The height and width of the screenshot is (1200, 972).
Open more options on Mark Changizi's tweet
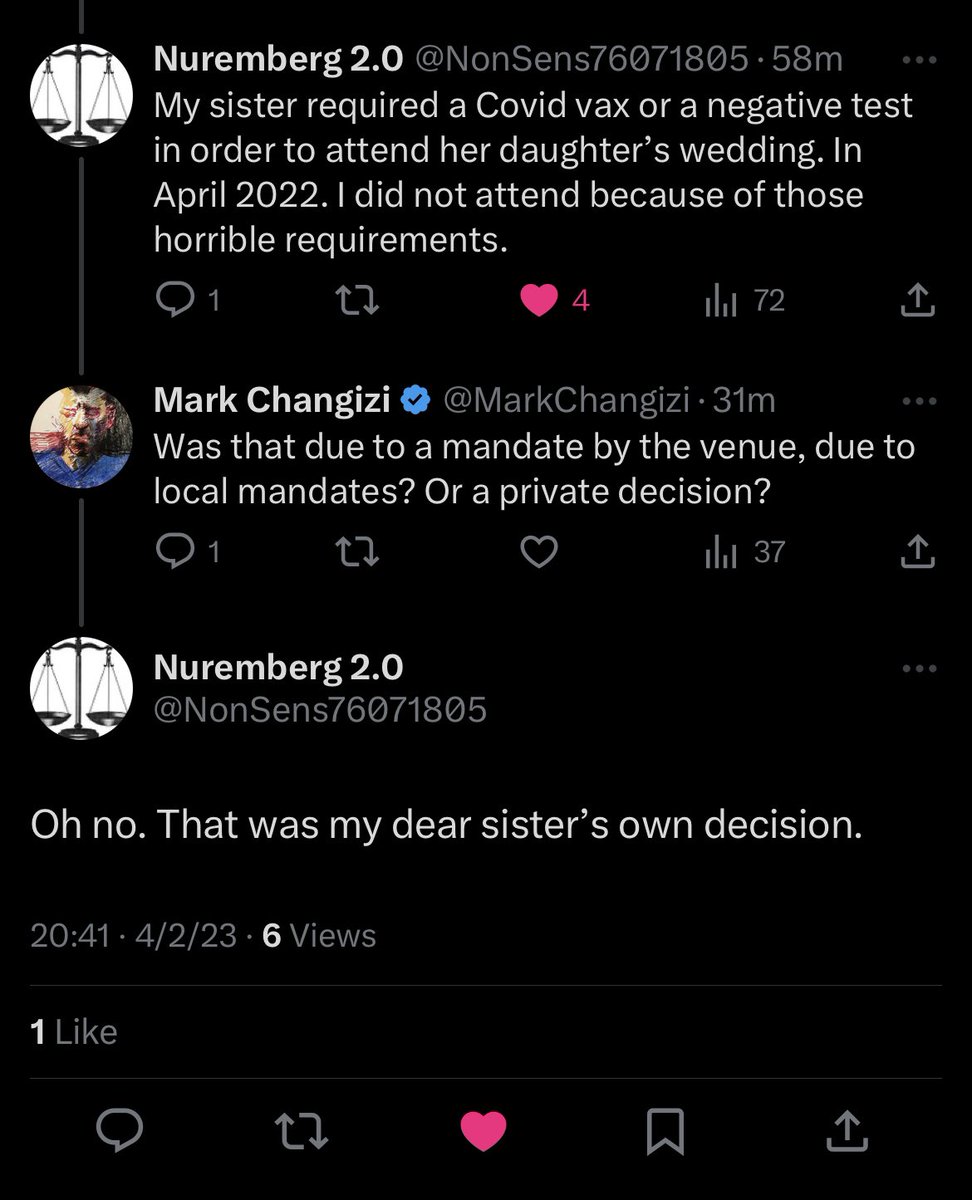[x=917, y=402]
